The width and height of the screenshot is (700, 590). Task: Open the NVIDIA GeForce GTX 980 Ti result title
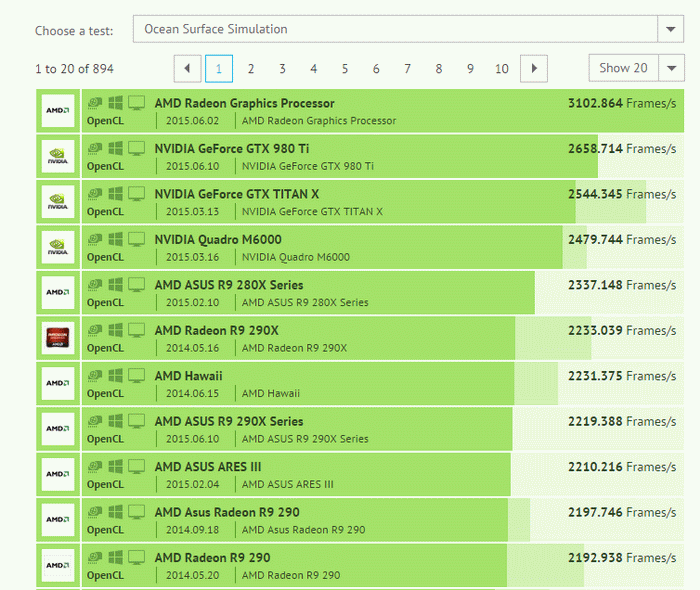[232, 149]
